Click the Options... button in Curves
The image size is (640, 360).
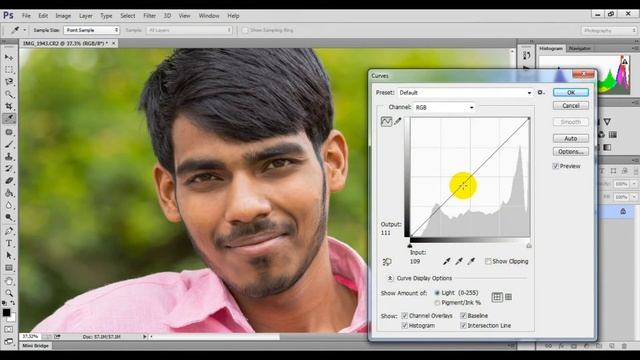click(x=571, y=151)
